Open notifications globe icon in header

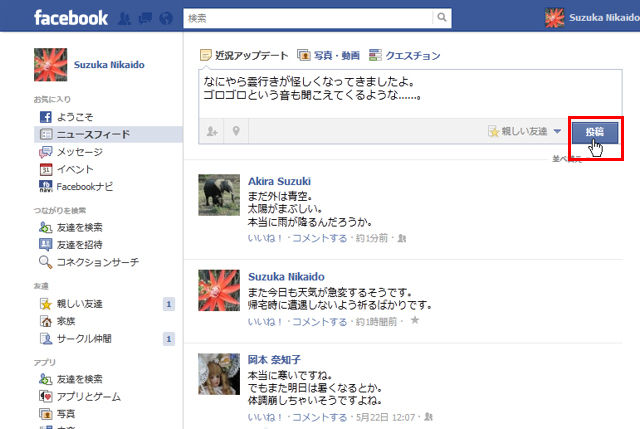(x=166, y=18)
